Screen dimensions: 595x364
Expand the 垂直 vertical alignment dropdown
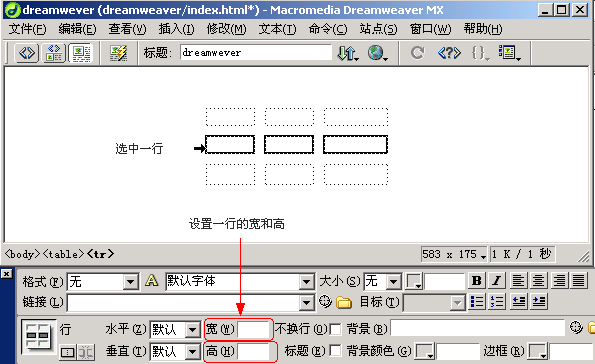click(193, 351)
